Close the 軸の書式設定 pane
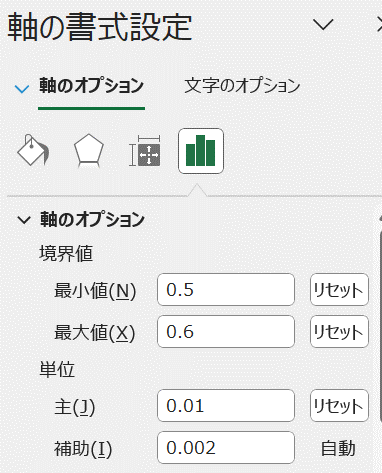This screenshot has height=473, width=382. (379, 25)
